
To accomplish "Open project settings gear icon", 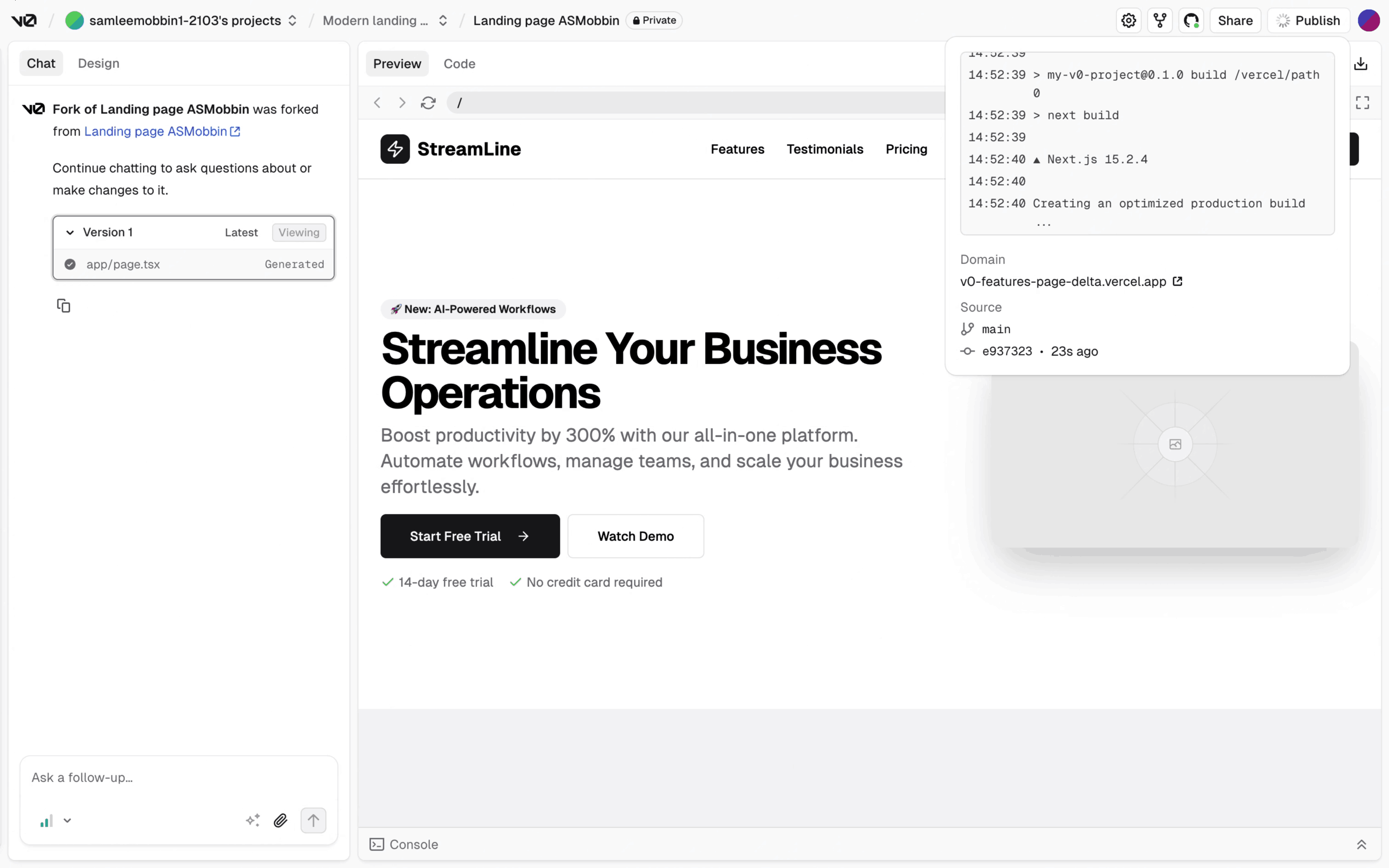I will tap(1129, 21).
